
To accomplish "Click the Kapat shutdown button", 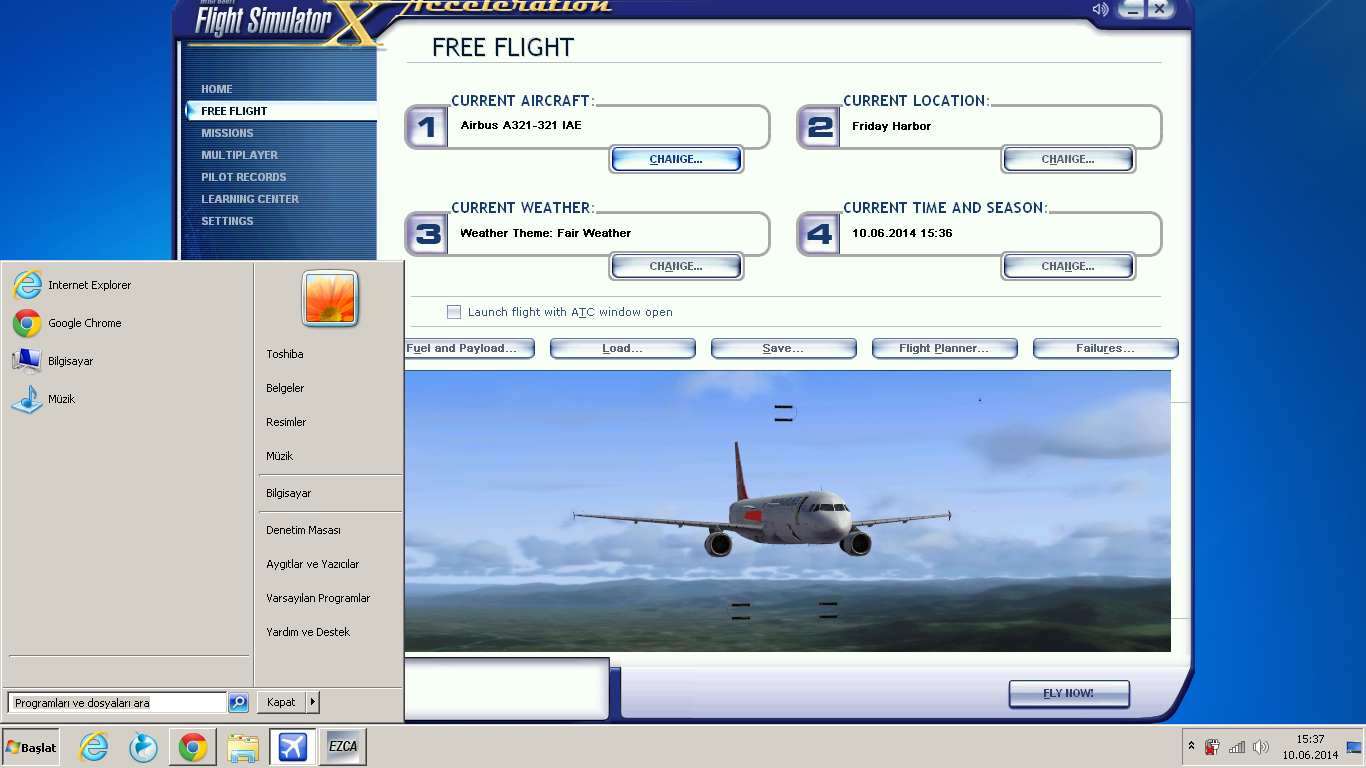I will (281, 702).
